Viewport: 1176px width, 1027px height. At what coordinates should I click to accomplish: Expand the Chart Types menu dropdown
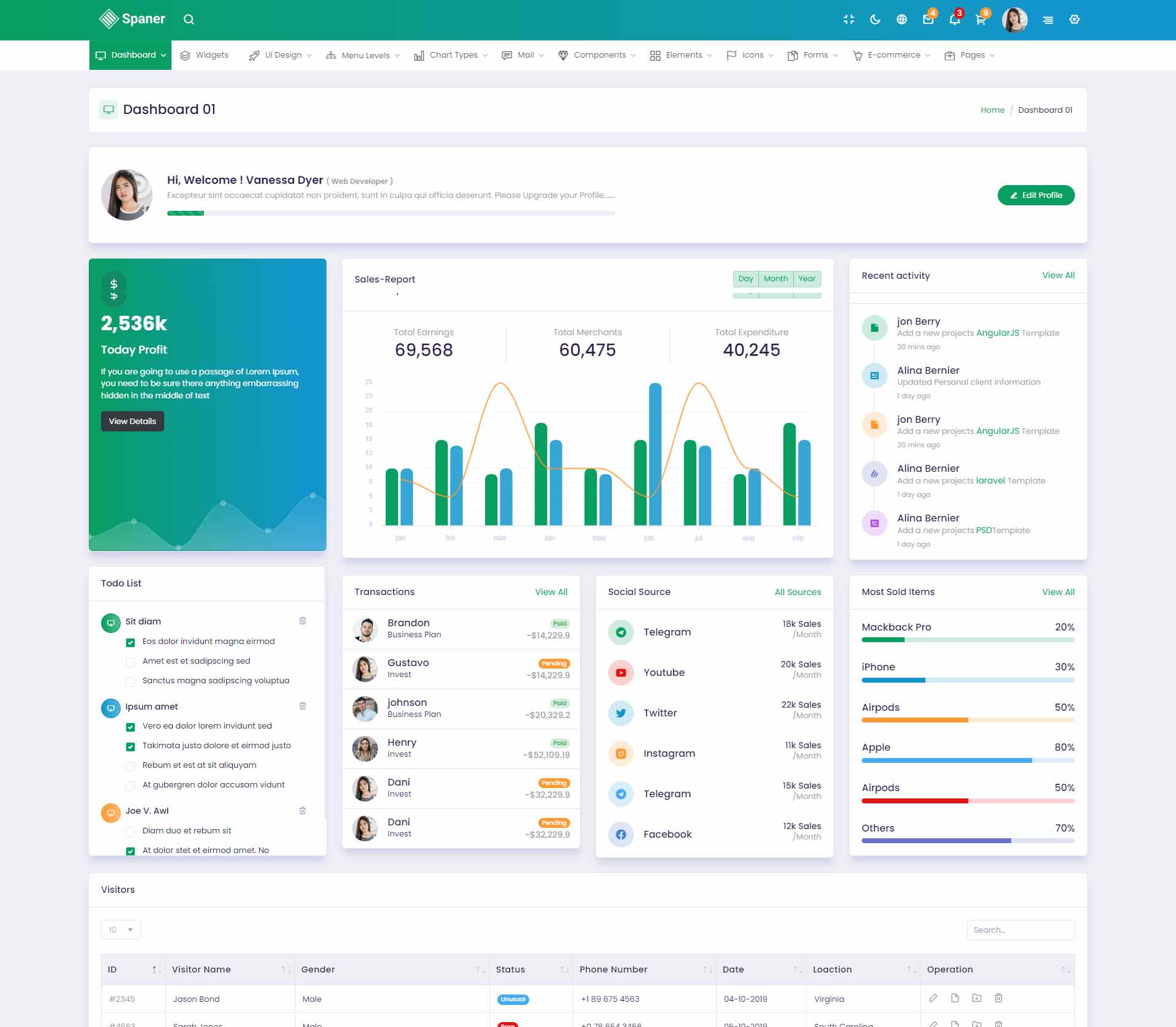coord(452,55)
